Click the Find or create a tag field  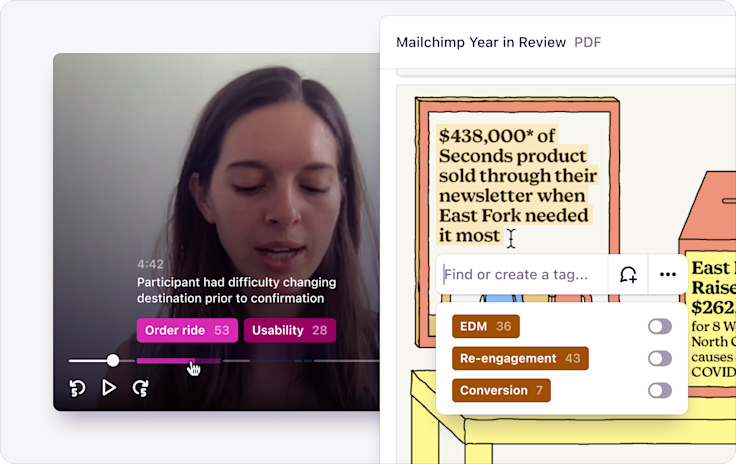tap(522, 274)
